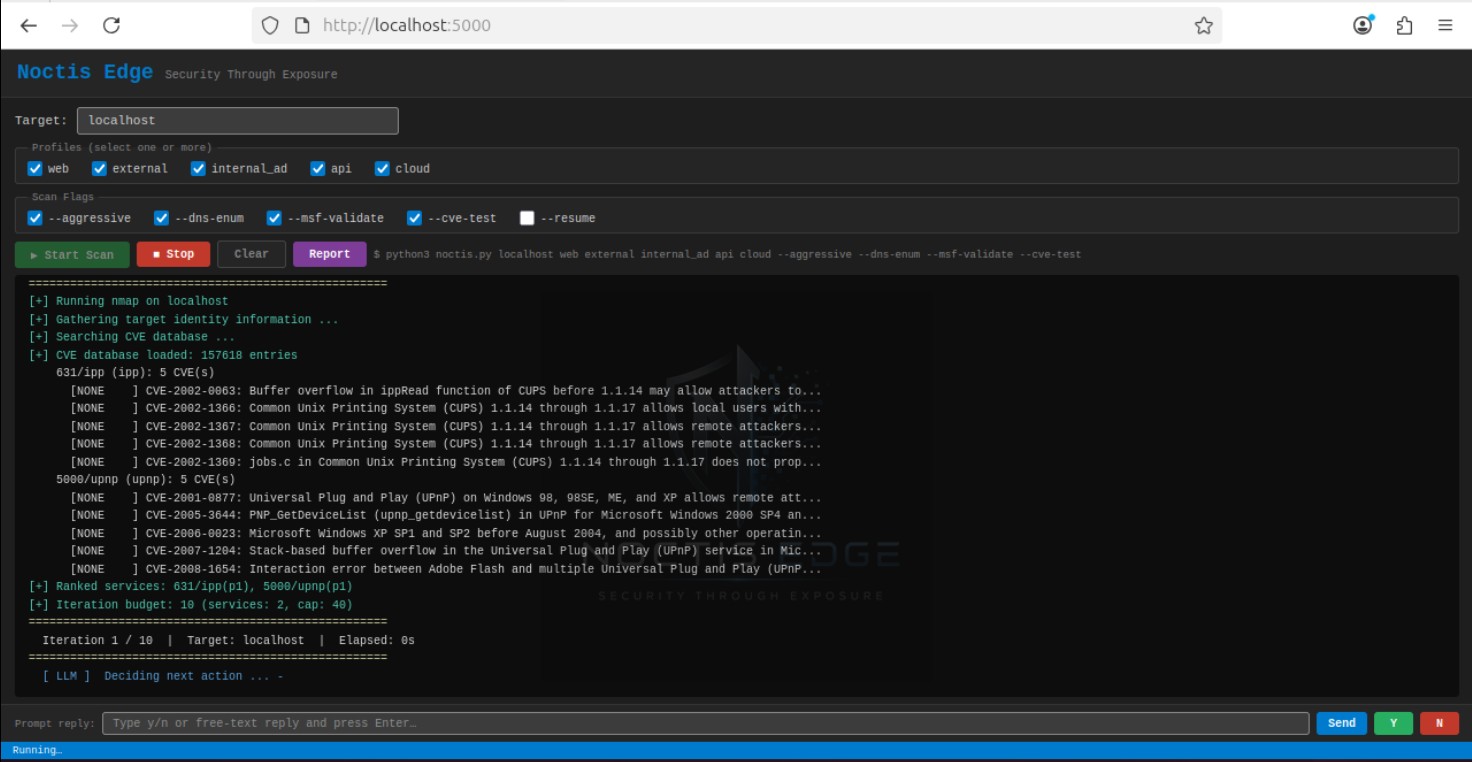This screenshot has width=1472, height=762.
Task: Click the generated python3 noctis.py command text
Action: pyautogui.click(x=727, y=254)
